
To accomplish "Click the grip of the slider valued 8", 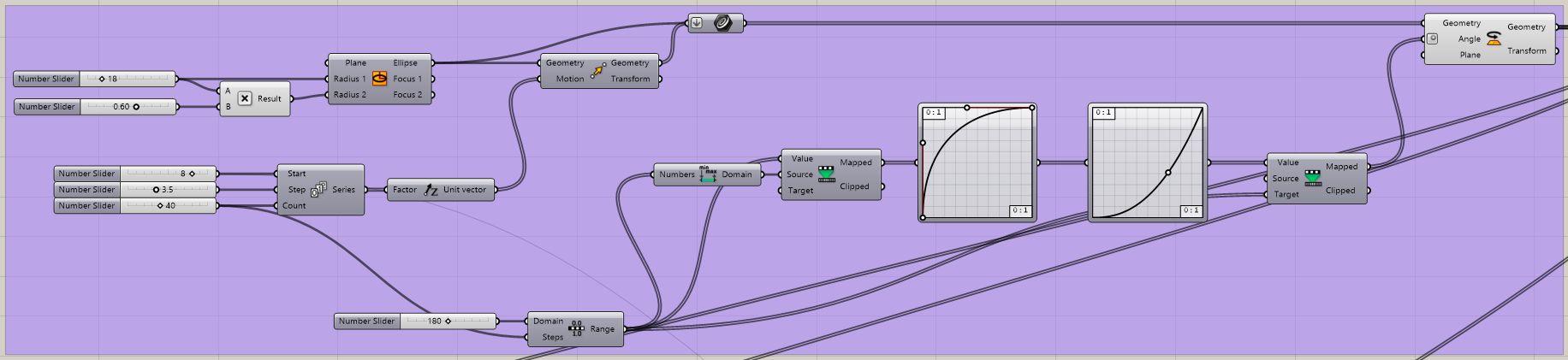I will click(192, 174).
